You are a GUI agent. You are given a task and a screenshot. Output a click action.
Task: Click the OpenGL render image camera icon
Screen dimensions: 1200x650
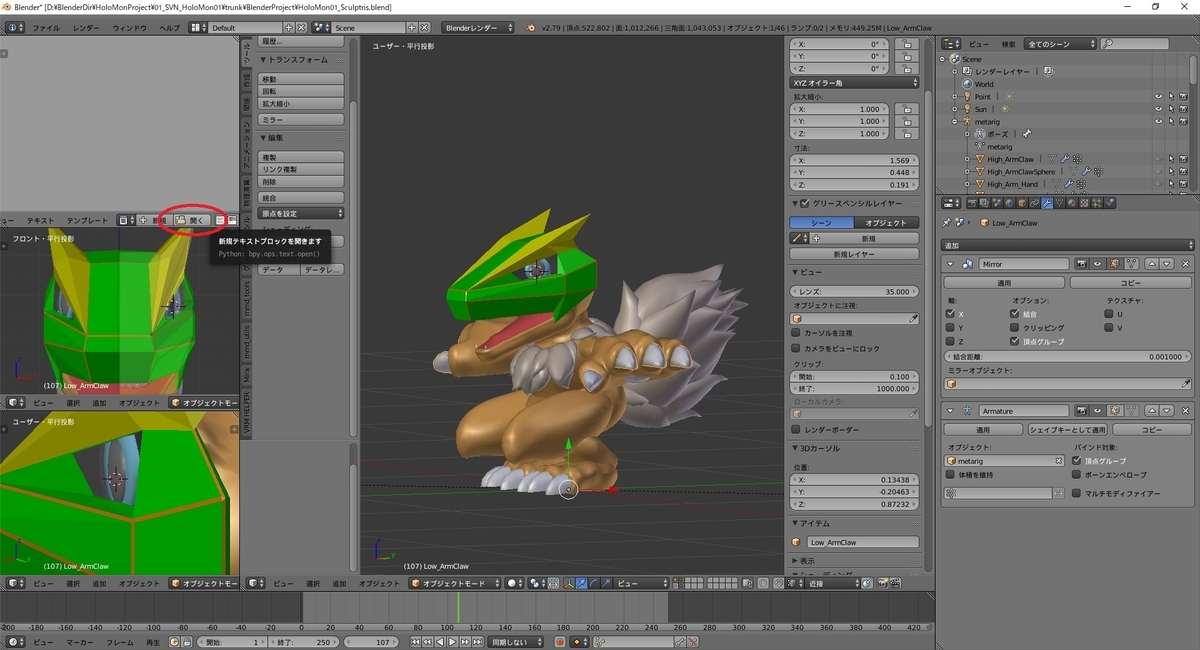point(883,583)
